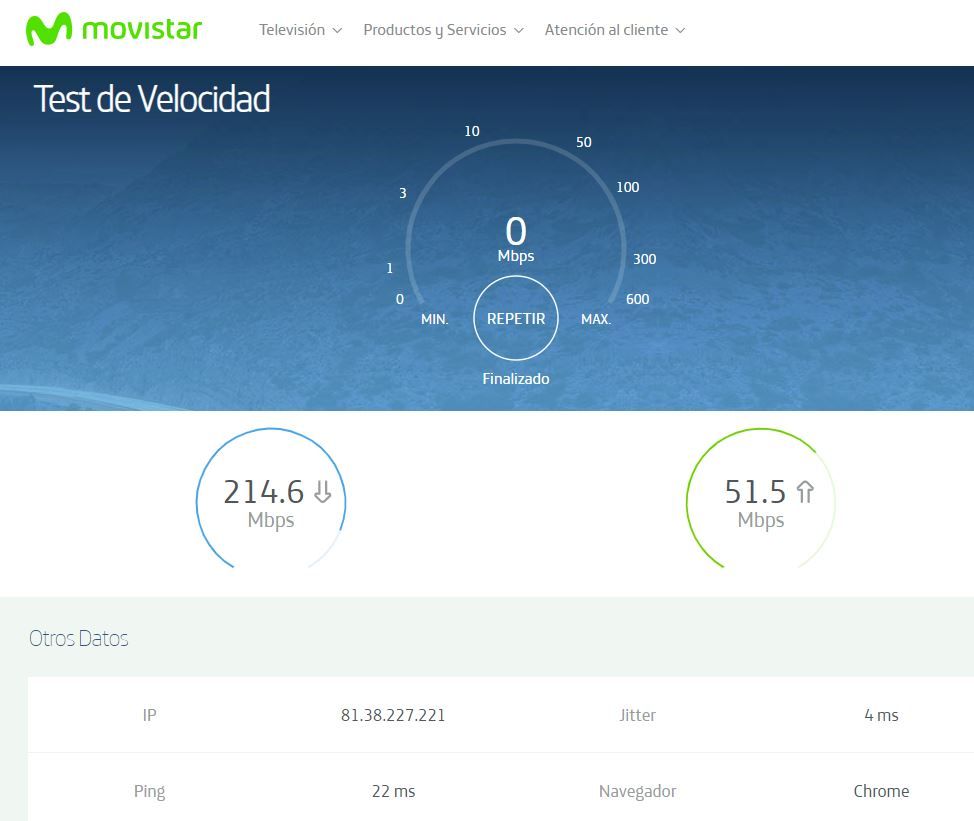Viewport: 974px width, 821px height.
Task: Click the download arrow icon beside 214.6
Action: point(322,491)
